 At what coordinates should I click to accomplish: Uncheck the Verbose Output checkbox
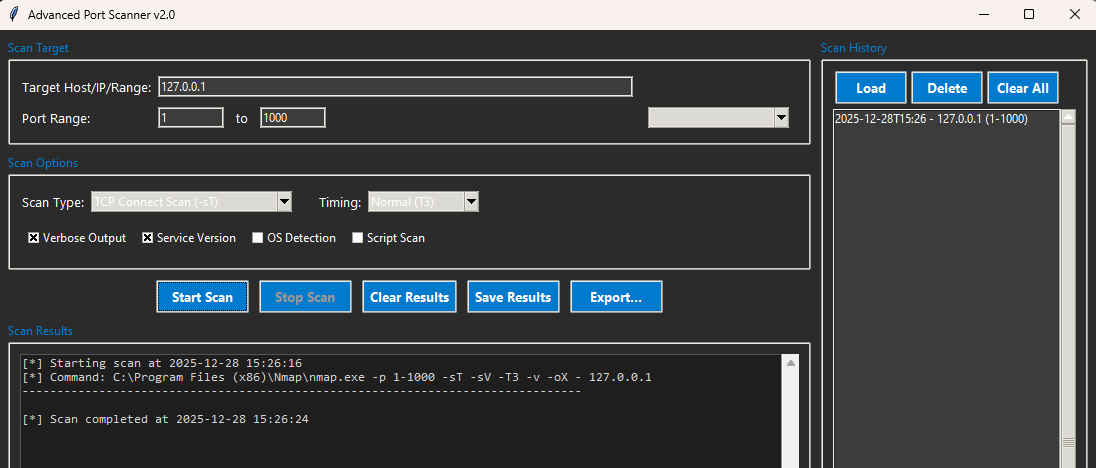(x=34, y=238)
